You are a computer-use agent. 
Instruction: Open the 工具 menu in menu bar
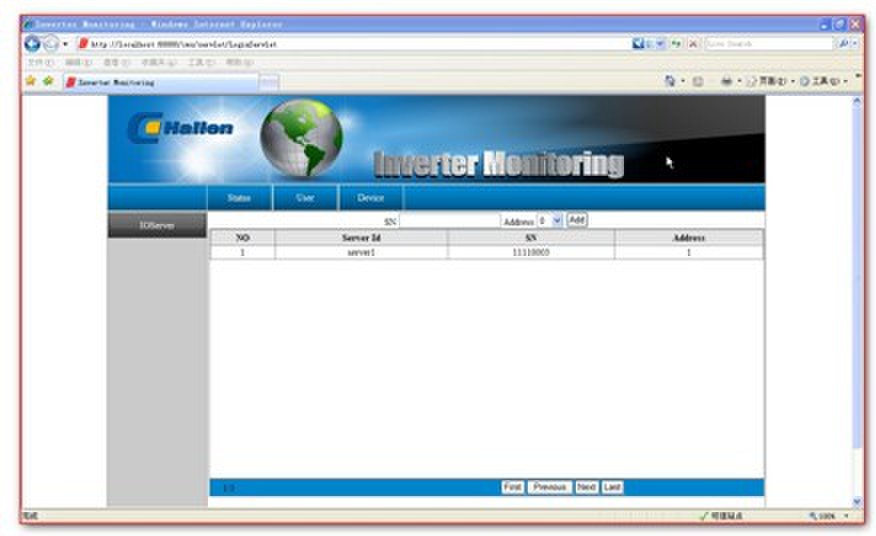pyautogui.click(x=201, y=63)
